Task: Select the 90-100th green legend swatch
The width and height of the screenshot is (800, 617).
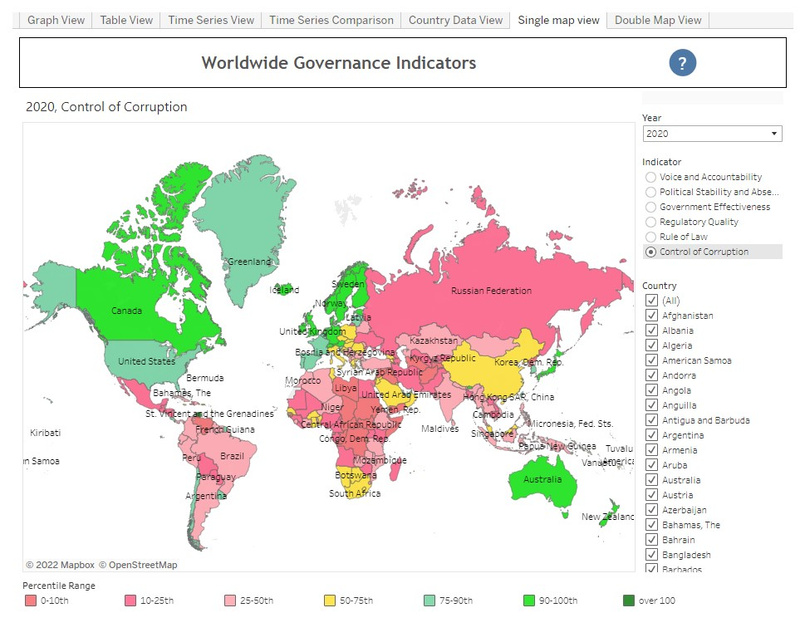Action: [x=531, y=601]
